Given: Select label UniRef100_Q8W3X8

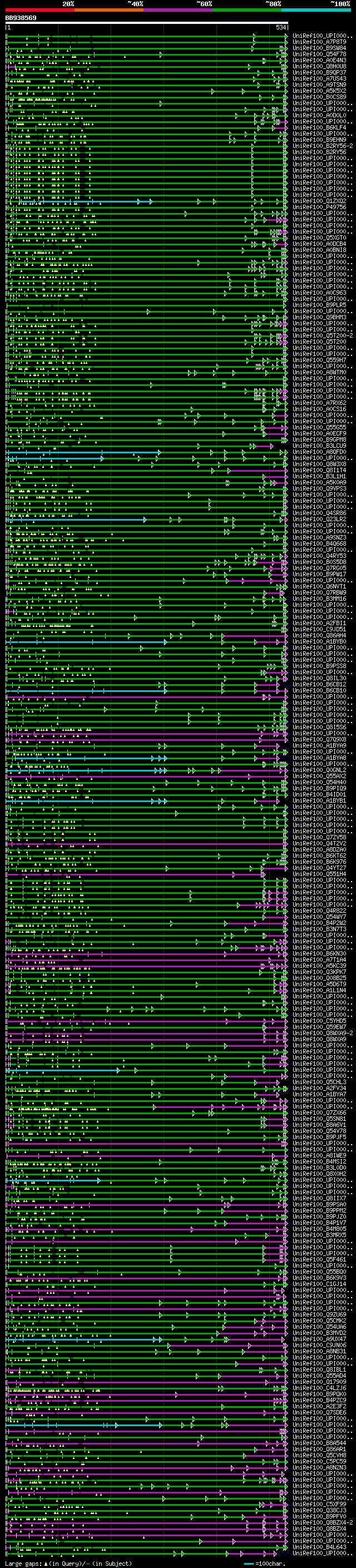Looking at the screenshot, I should [x=319, y=464].
